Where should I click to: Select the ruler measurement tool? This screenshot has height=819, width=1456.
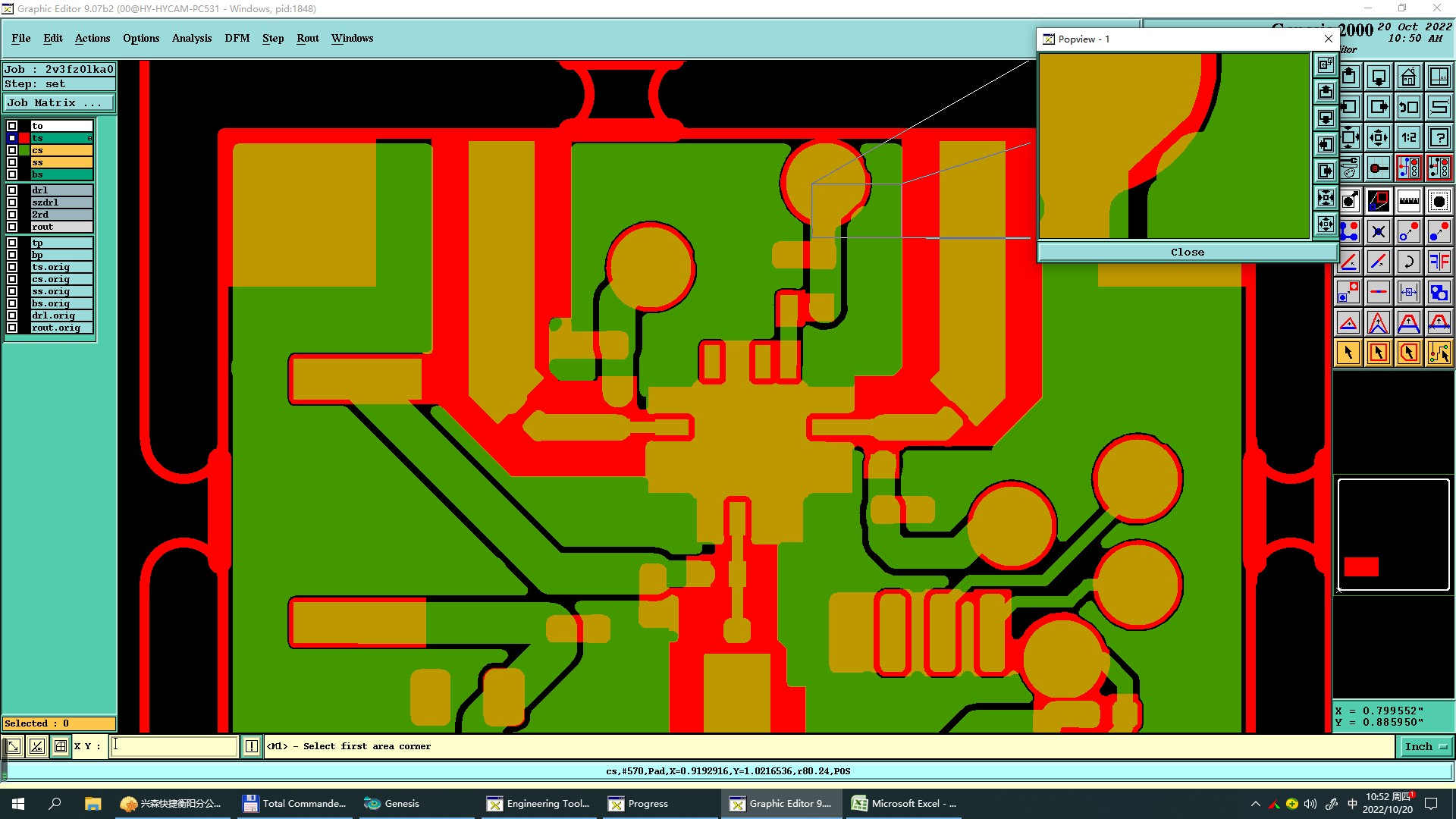[1408, 201]
